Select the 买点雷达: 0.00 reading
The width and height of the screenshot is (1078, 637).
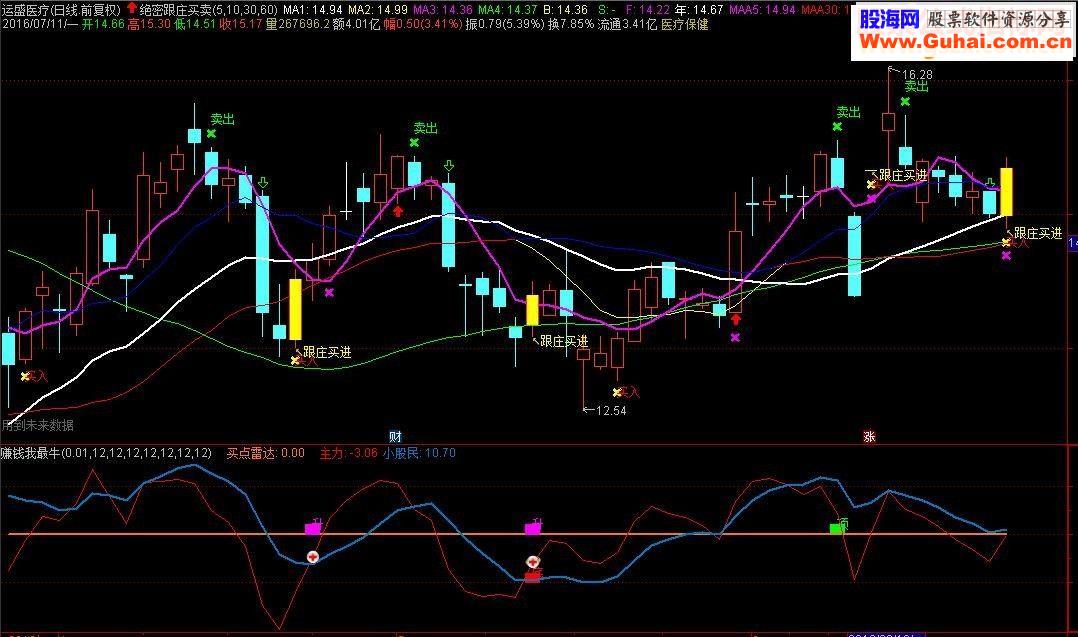coord(265,453)
